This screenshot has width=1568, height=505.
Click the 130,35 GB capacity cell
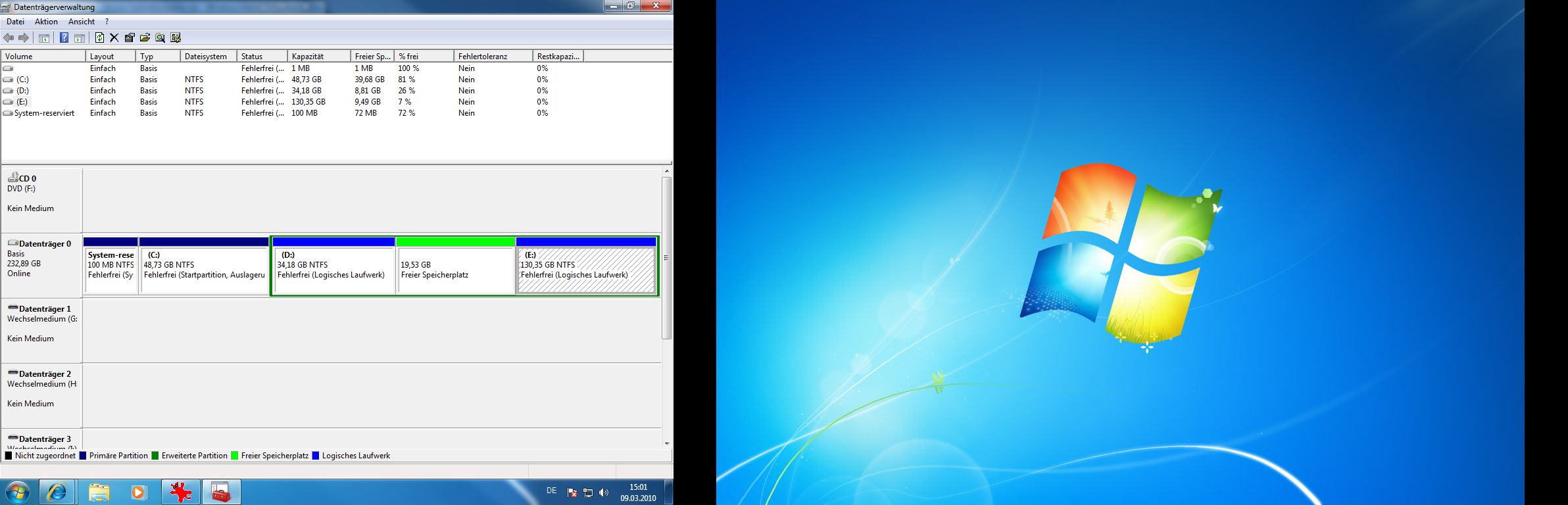[308, 102]
